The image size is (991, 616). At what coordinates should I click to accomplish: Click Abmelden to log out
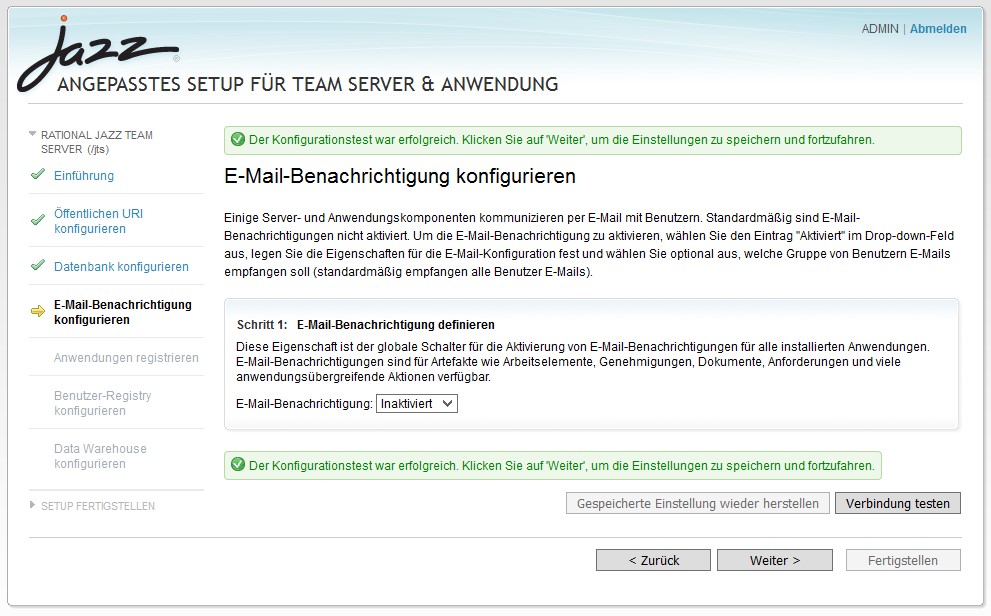coord(938,29)
